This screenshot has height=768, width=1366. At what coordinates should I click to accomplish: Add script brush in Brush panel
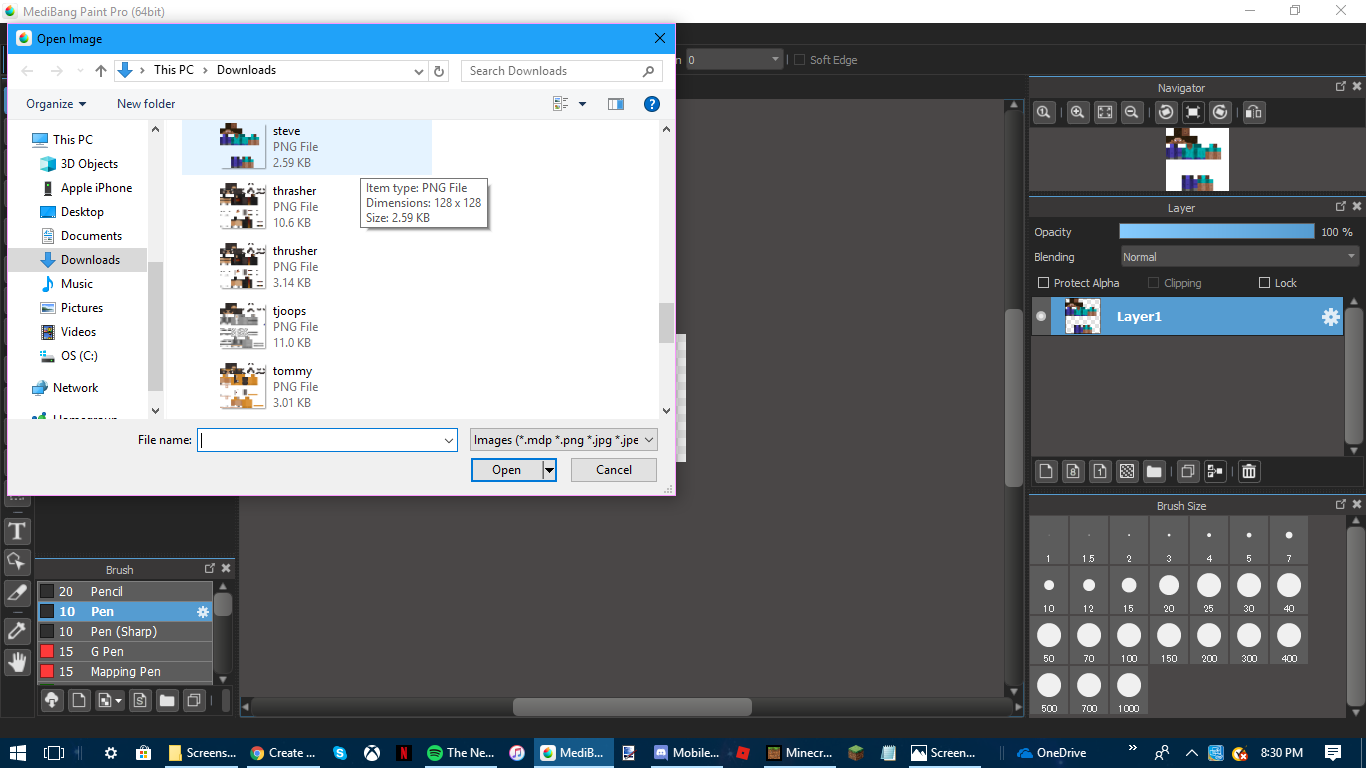point(140,700)
